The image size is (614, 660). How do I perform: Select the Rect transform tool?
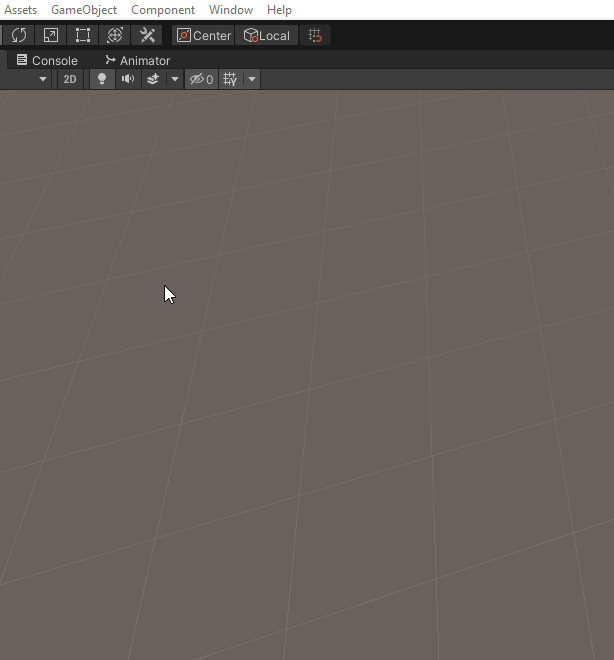coord(83,35)
